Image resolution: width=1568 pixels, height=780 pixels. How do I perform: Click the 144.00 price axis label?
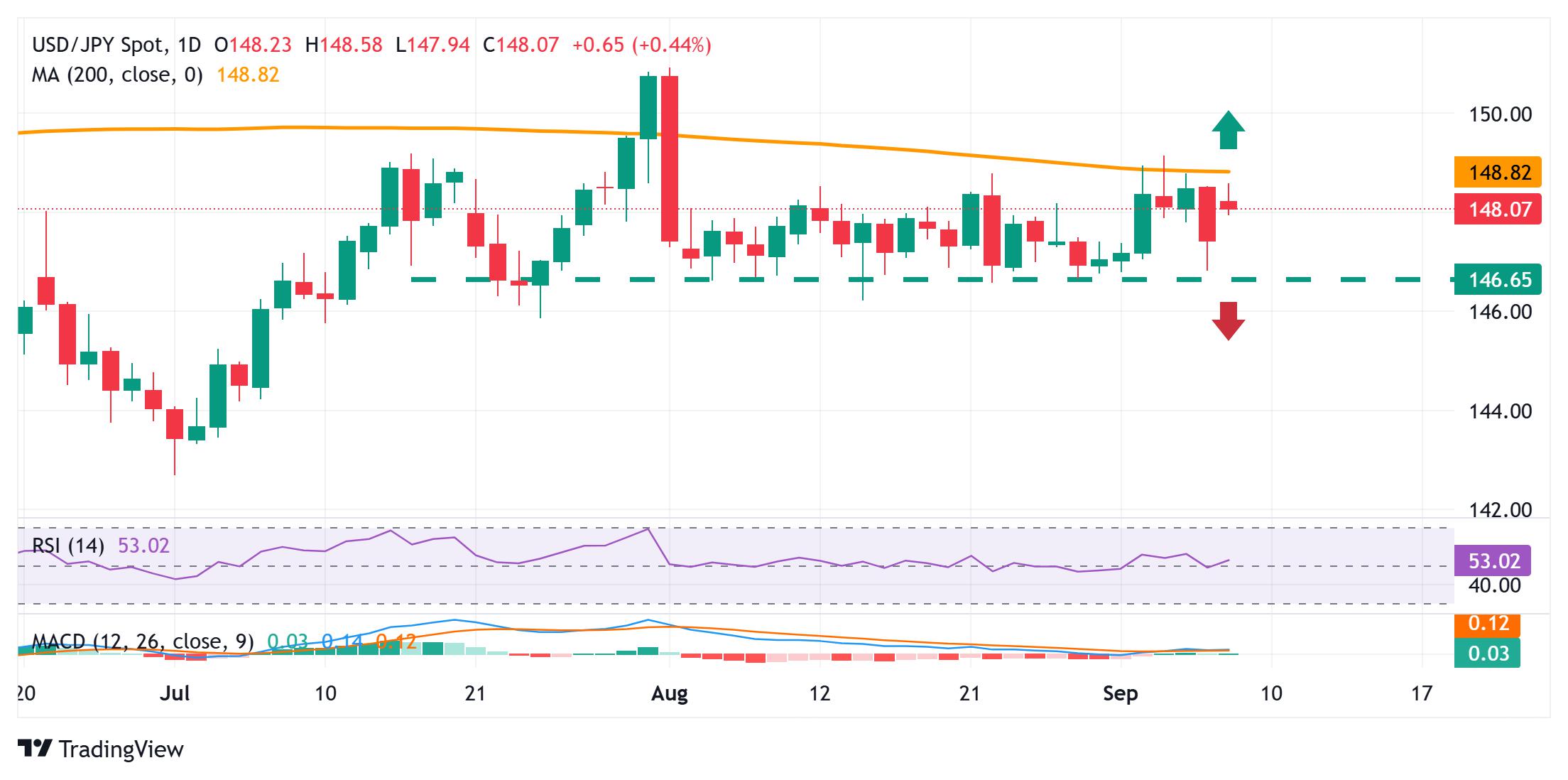[1500, 411]
